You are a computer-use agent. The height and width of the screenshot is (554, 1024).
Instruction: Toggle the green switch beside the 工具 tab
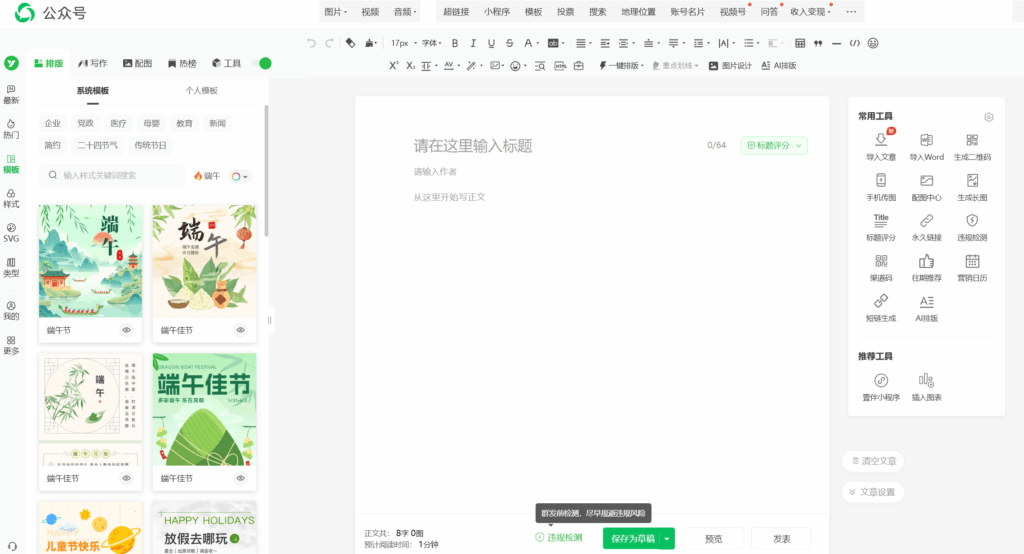[265, 63]
